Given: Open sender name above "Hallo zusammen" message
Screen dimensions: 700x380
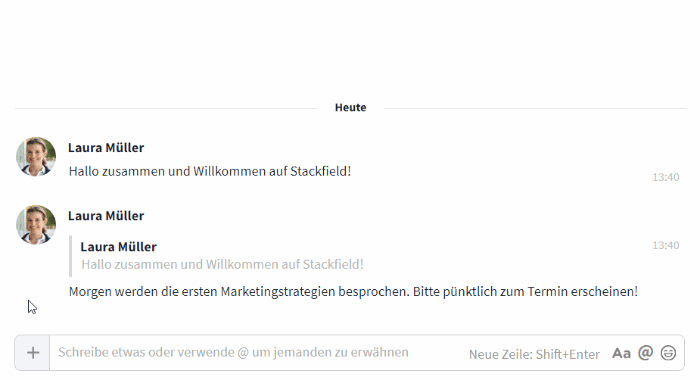Looking at the screenshot, I should pos(106,148).
